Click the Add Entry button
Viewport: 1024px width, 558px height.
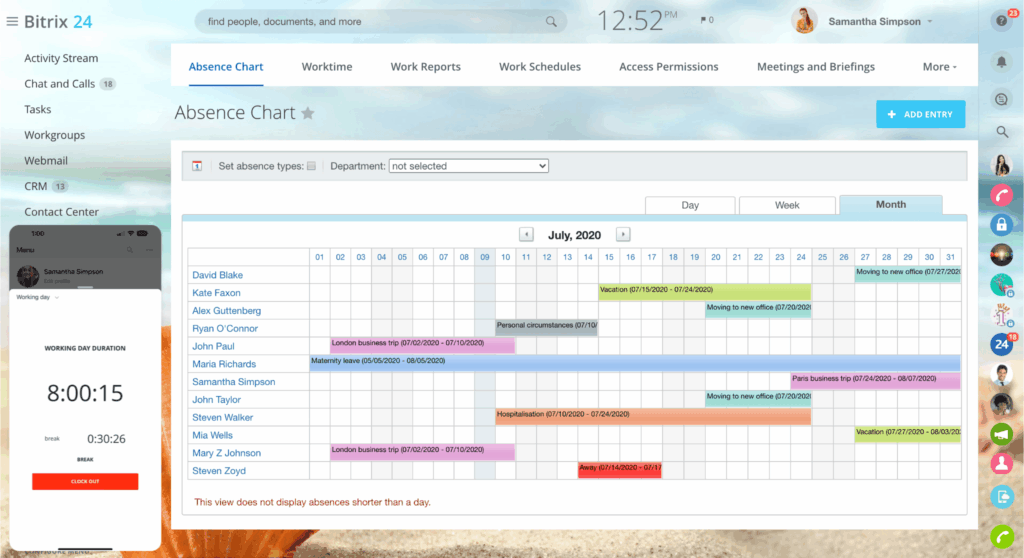(920, 114)
